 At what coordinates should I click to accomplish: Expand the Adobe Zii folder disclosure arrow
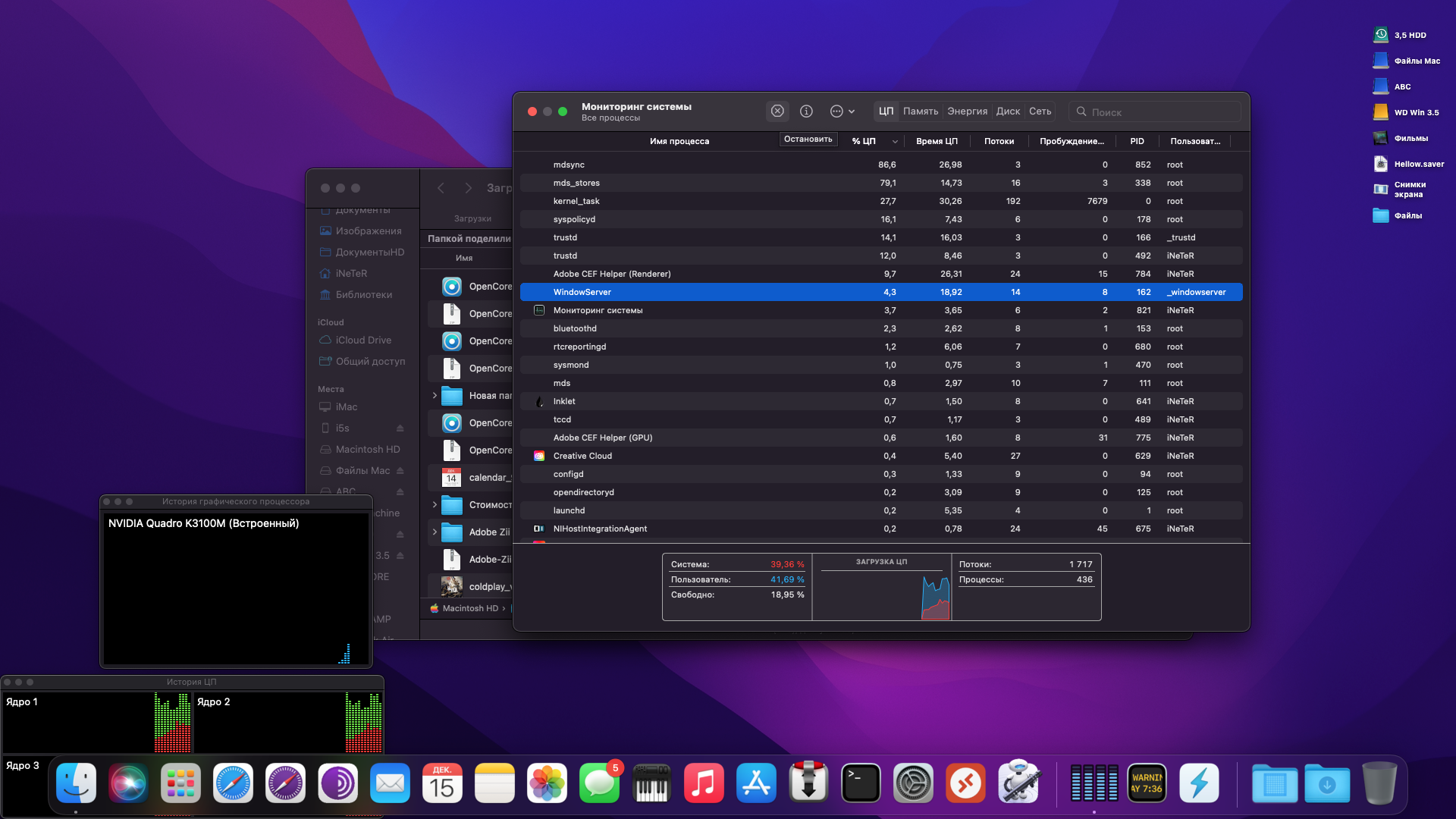[435, 532]
